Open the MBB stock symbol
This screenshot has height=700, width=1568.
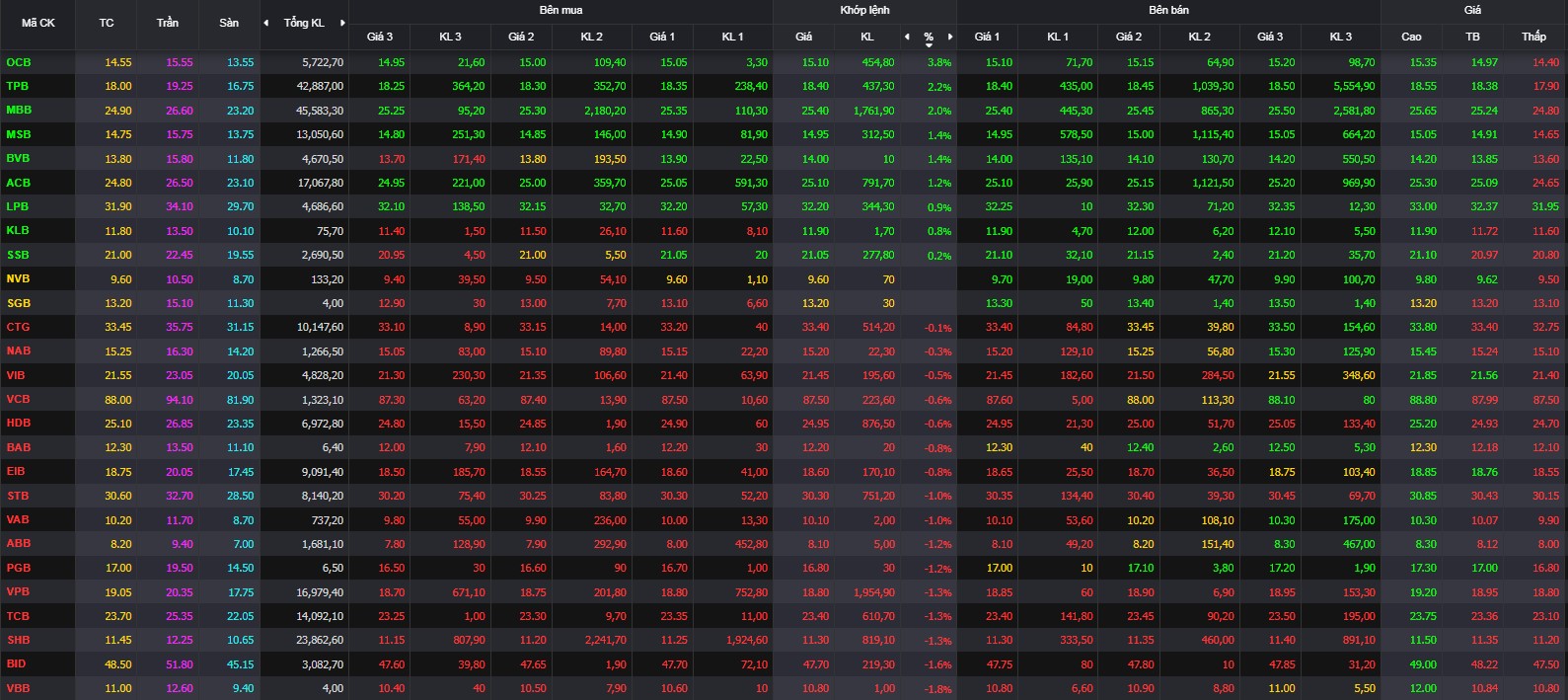tap(19, 111)
